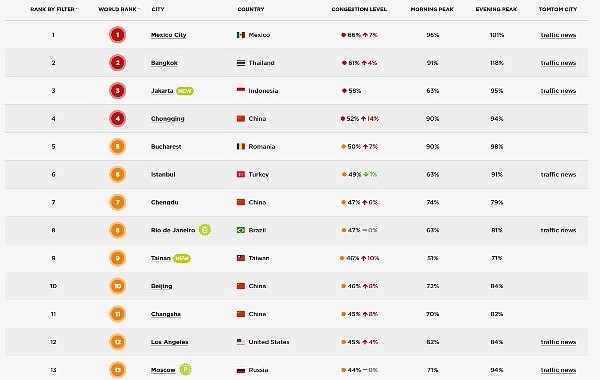Click the Evening Peak column header
This screenshot has width=600, height=380.
coord(496,9)
